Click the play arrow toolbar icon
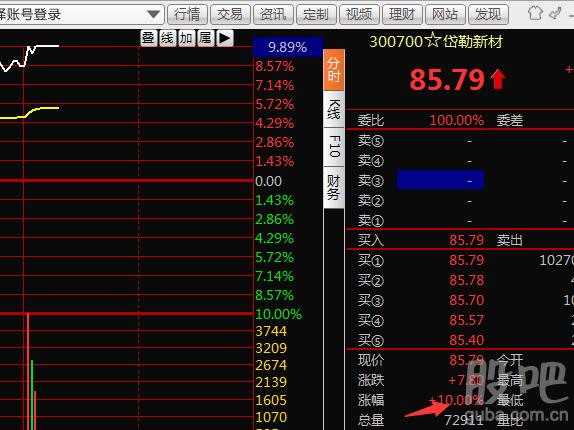 click(225, 38)
